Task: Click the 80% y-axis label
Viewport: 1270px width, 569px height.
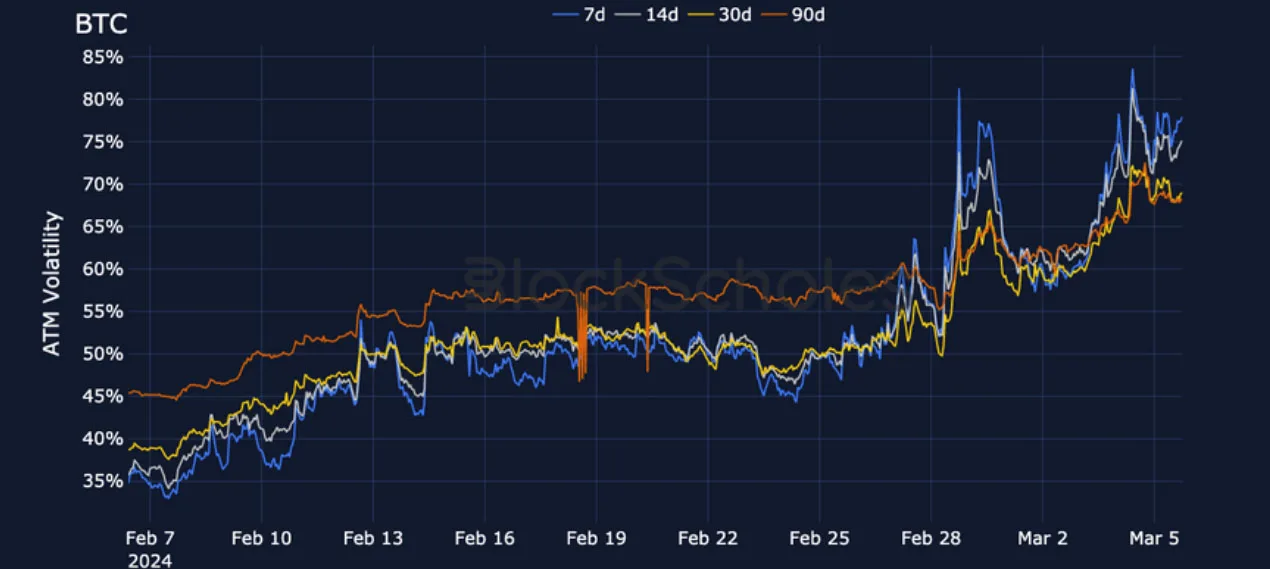Action: tap(103, 99)
